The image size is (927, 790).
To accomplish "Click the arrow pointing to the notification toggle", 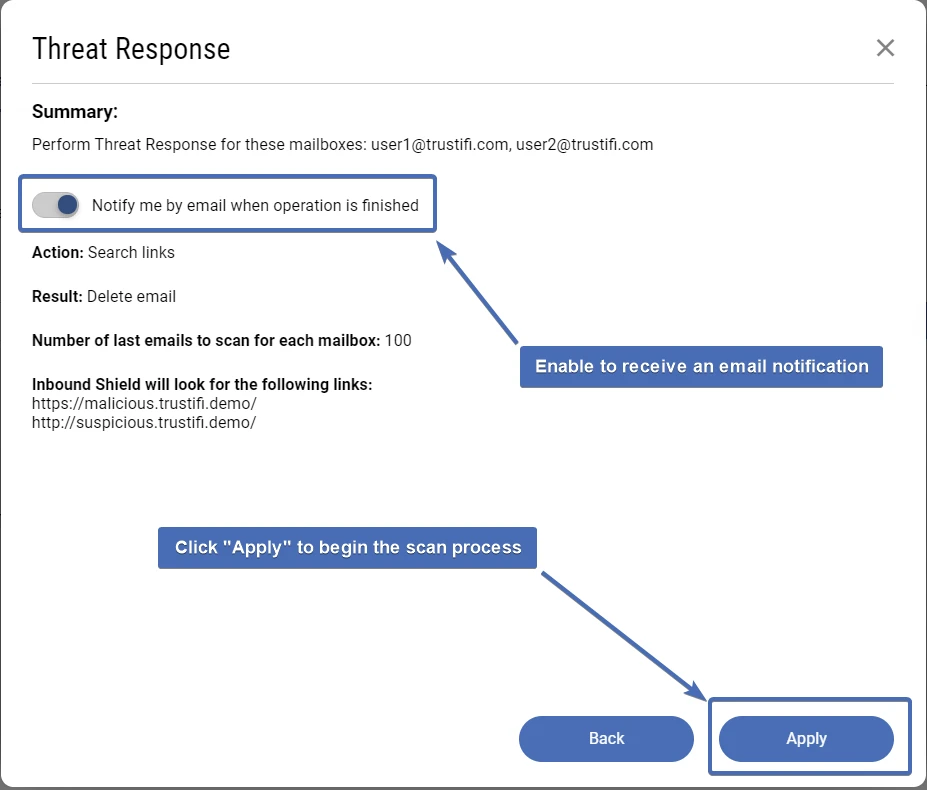I will (478, 292).
